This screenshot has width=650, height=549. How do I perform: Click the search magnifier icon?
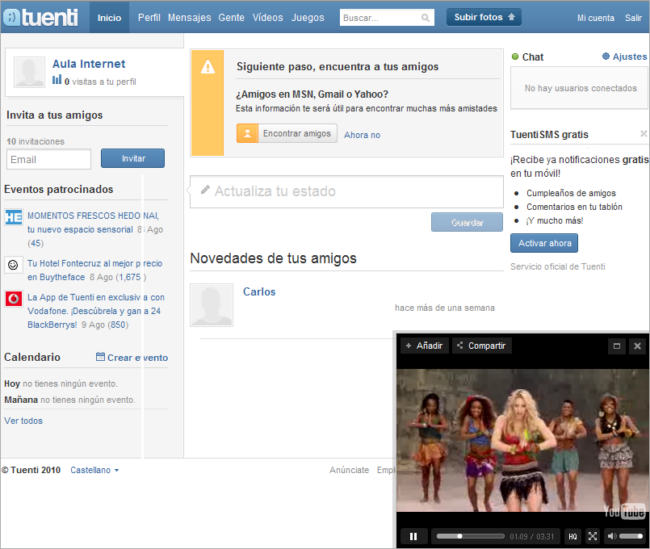click(425, 18)
